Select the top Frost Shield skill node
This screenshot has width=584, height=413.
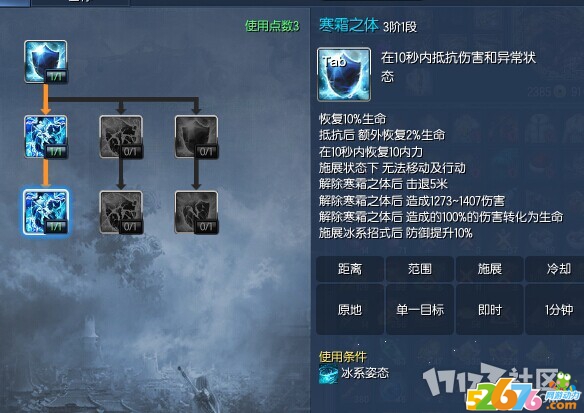point(45,61)
